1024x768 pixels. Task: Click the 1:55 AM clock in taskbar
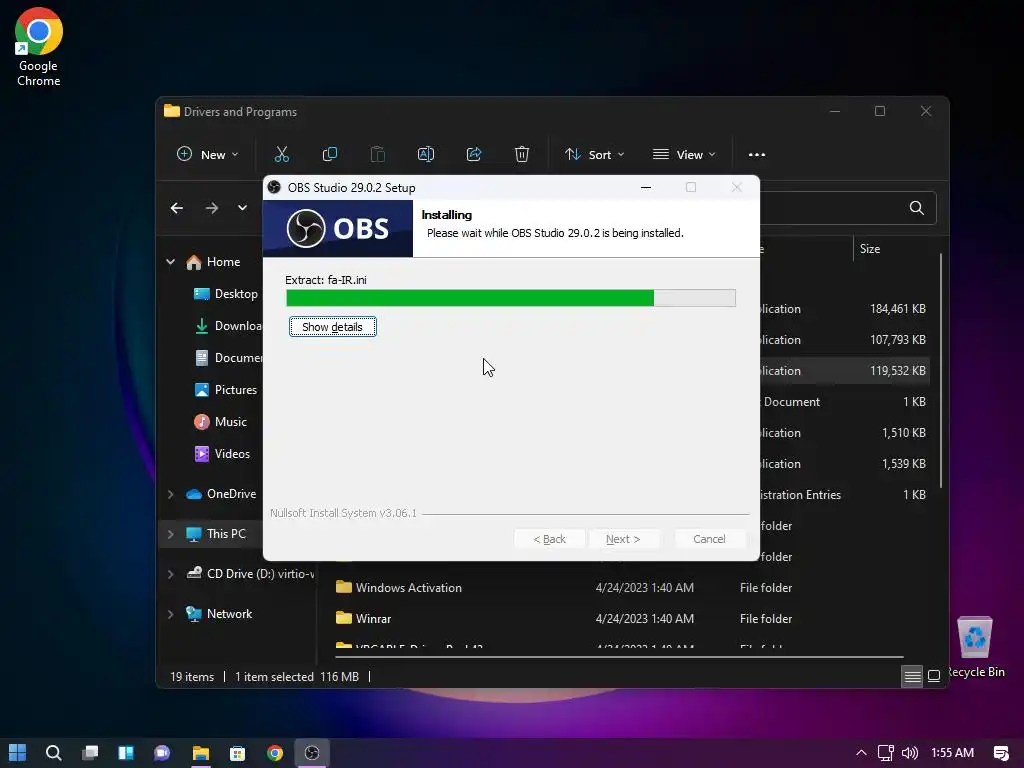tap(952, 753)
